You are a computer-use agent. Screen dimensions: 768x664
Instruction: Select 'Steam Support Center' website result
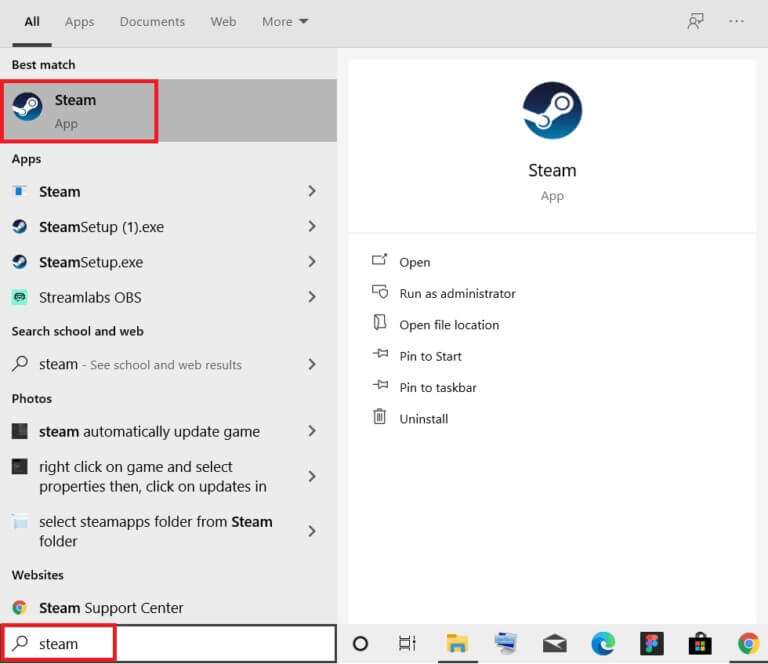pos(111,608)
